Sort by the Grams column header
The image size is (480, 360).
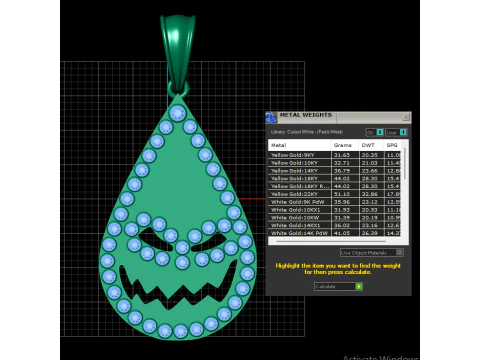[345, 145]
